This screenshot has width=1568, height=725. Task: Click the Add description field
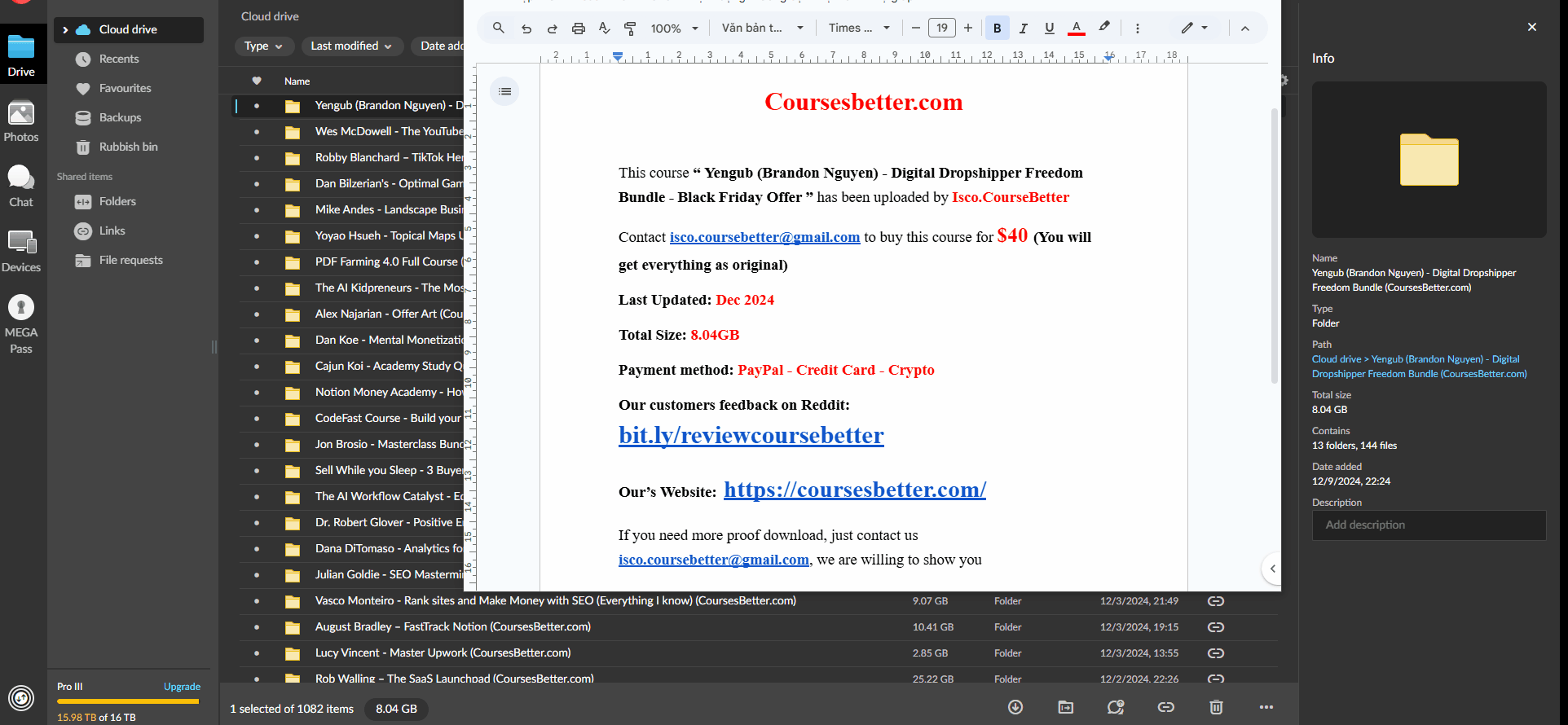click(x=1429, y=525)
